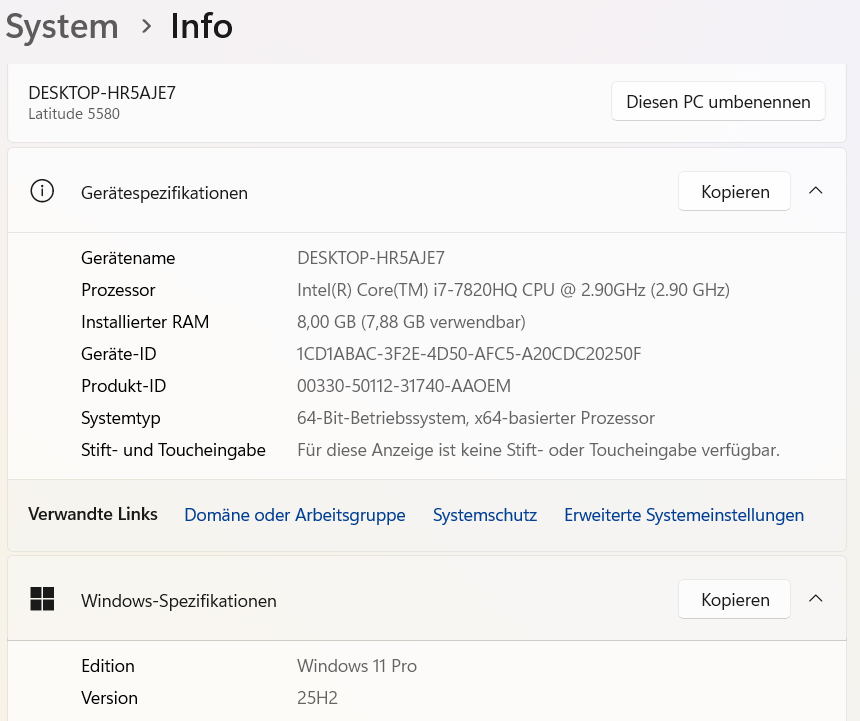Viewport: 860px width, 721px height.
Task: Open Erweiterte Systemeinstellungen link
Action: (684, 515)
